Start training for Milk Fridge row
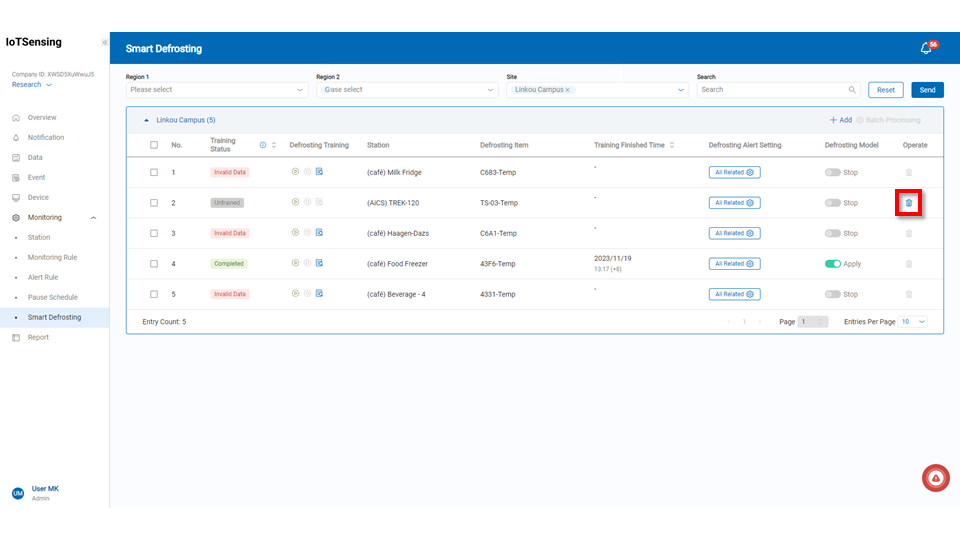 pyautogui.click(x=295, y=172)
